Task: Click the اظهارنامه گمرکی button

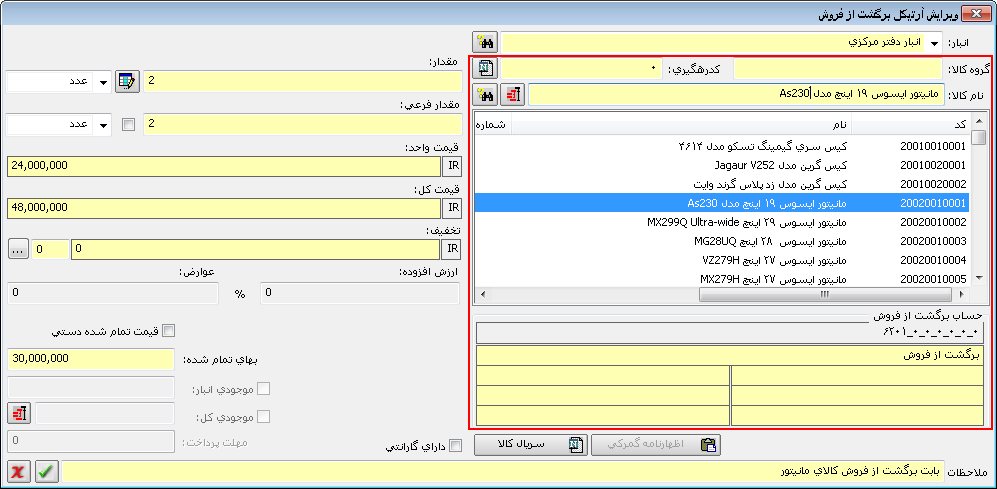Action: pos(656,445)
